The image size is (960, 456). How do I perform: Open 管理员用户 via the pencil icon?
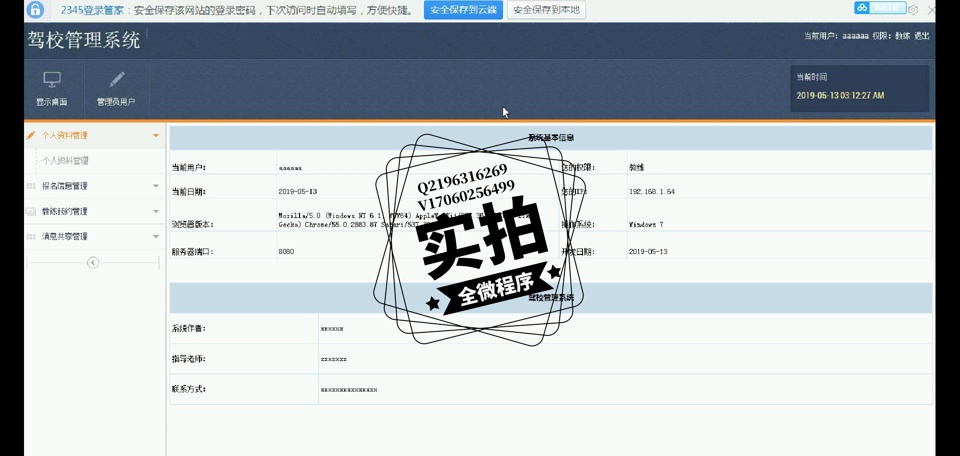coord(117,80)
